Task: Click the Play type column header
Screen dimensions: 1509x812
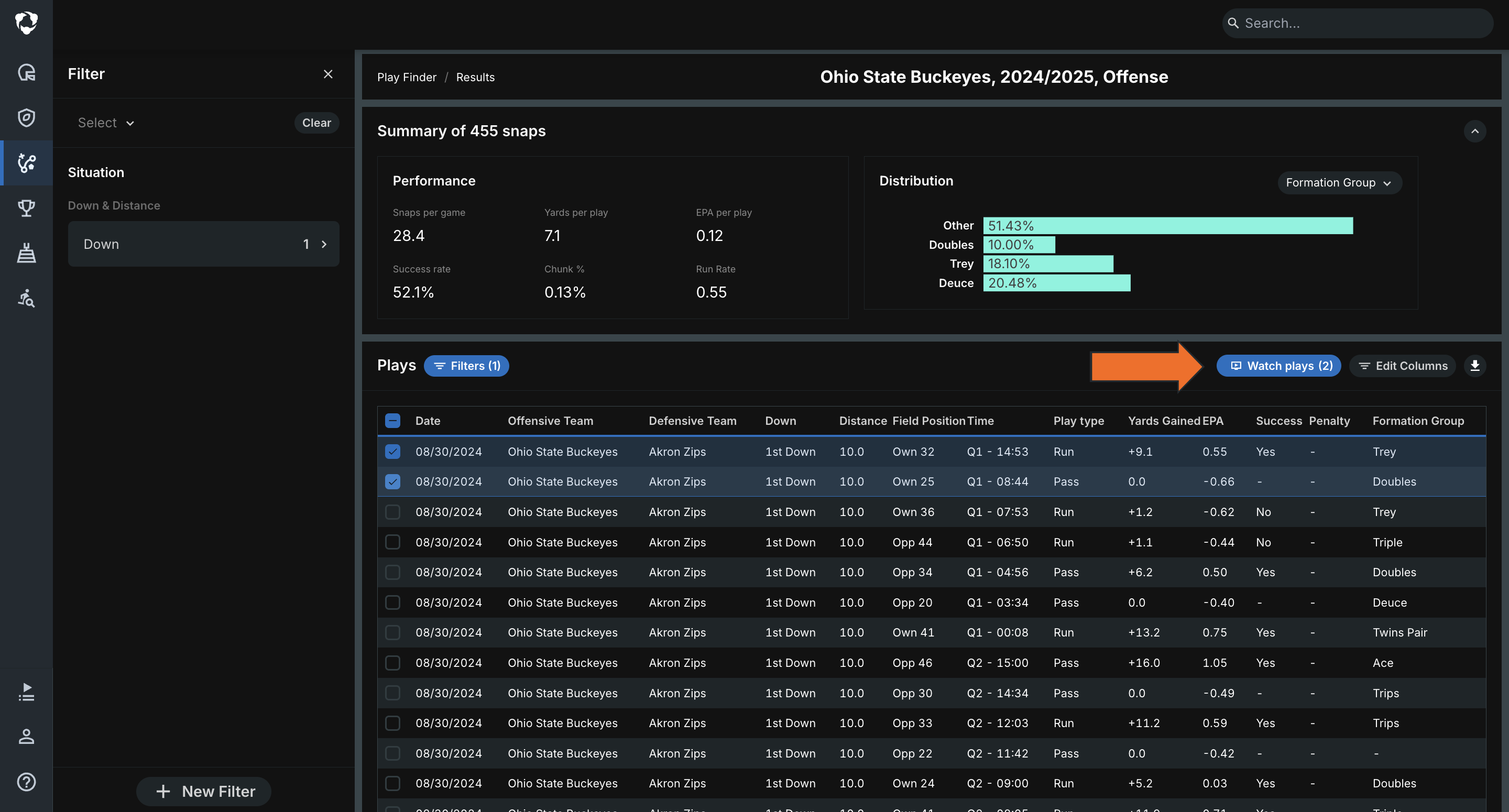Action: click(x=1078, y=421)
